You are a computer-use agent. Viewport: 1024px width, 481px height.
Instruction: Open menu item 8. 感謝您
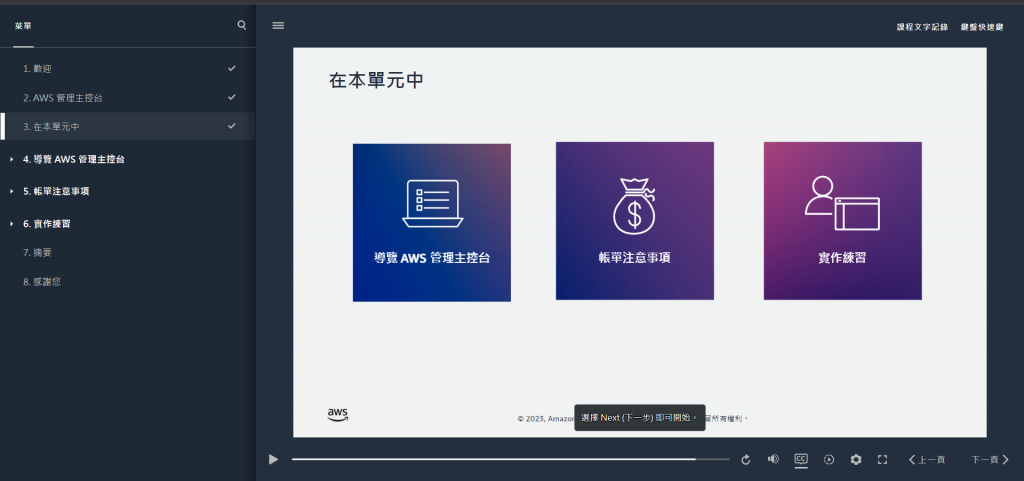[x=127, y=282]
